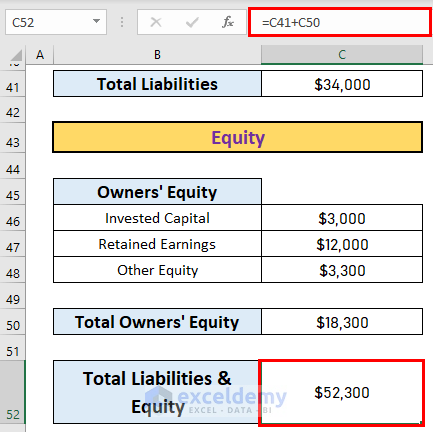This screenshot has width=433, height=432.
Task: Click the Insert Function fx icon
Action: tap(228, 22)
